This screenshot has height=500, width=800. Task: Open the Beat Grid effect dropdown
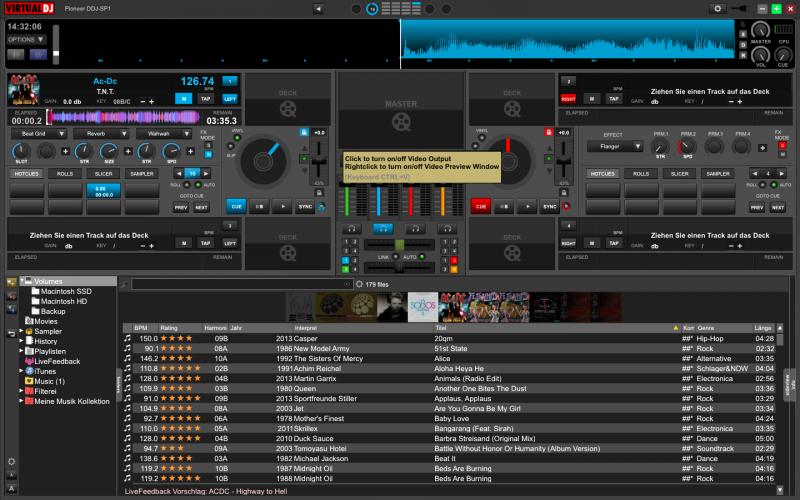point(39,134)
